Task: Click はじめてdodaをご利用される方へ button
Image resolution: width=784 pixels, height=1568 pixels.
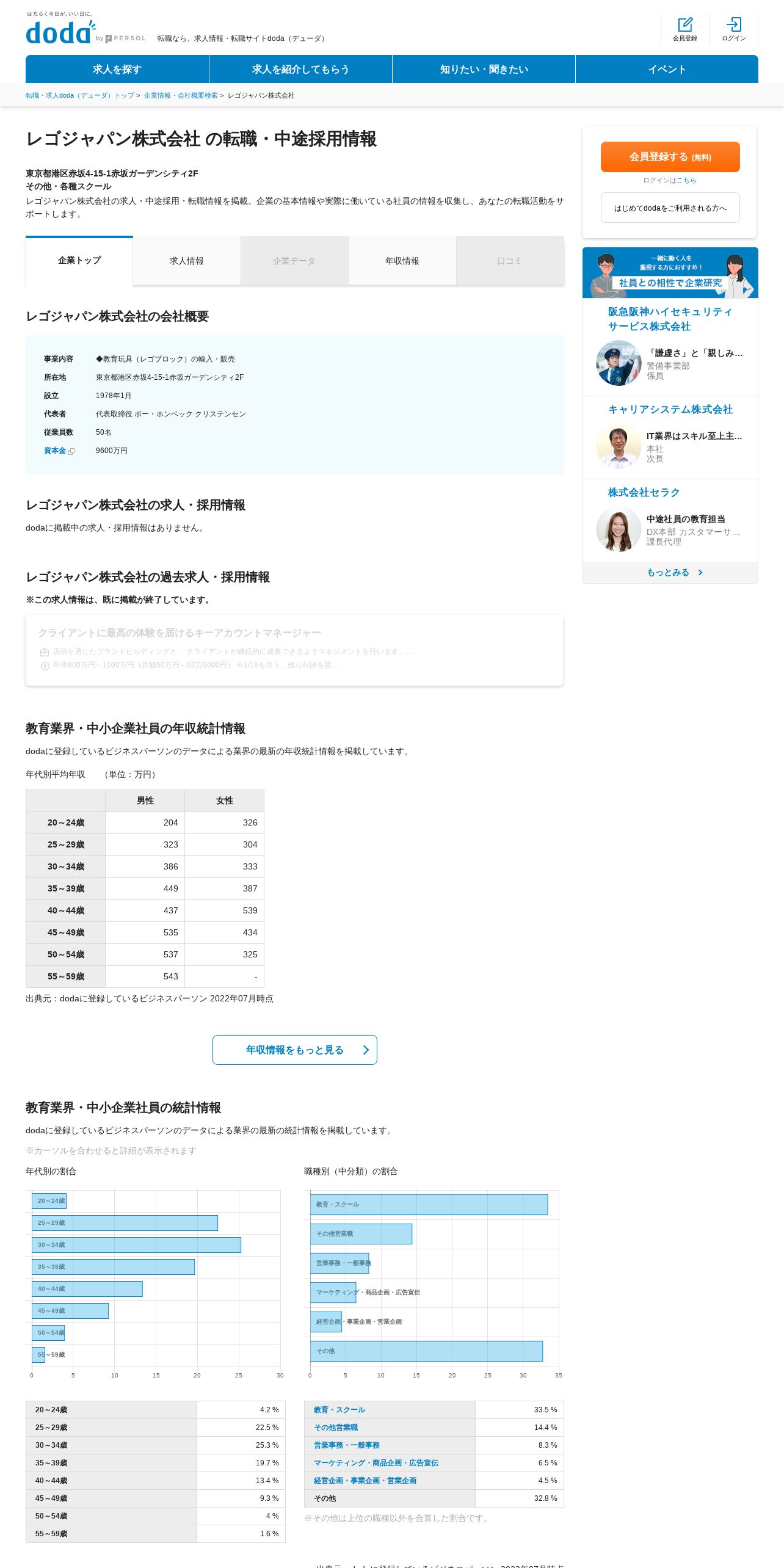Action: coord(670,208)
